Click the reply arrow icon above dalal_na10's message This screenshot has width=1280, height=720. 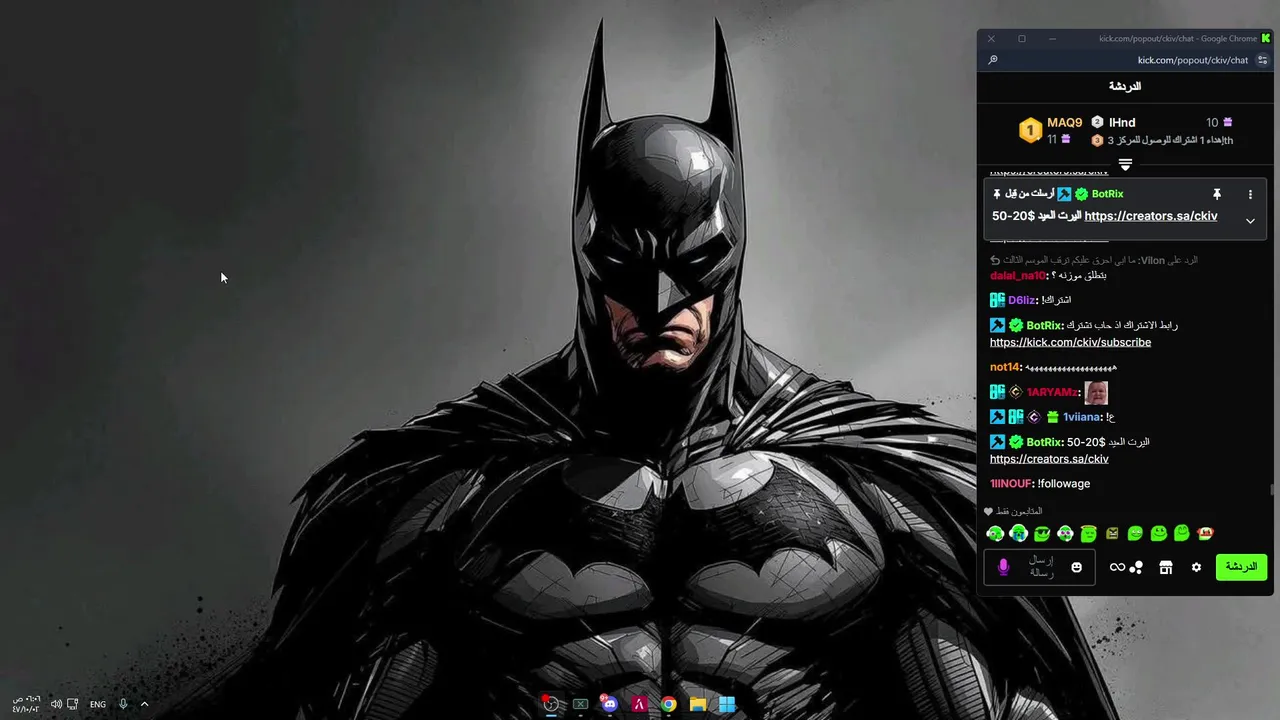pos(995,260)
